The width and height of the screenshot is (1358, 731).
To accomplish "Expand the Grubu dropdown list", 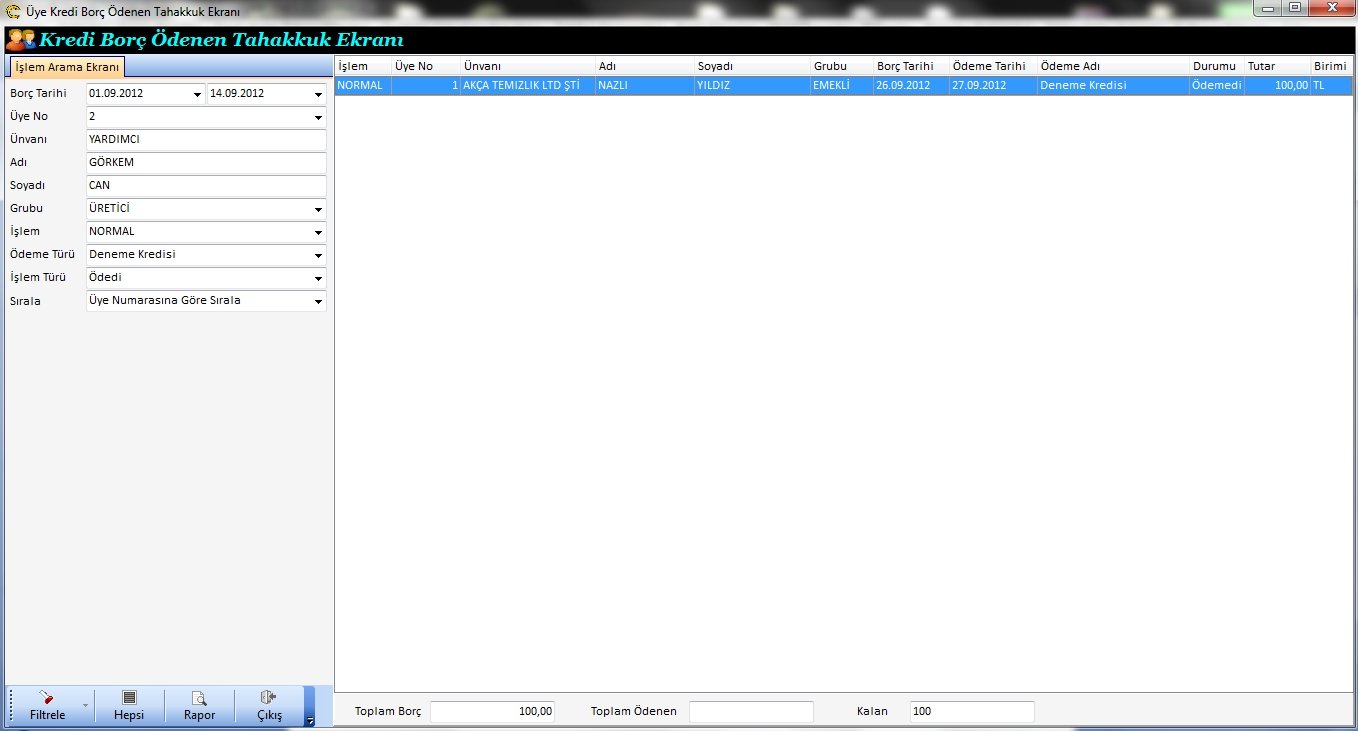I will coord(318,210).
